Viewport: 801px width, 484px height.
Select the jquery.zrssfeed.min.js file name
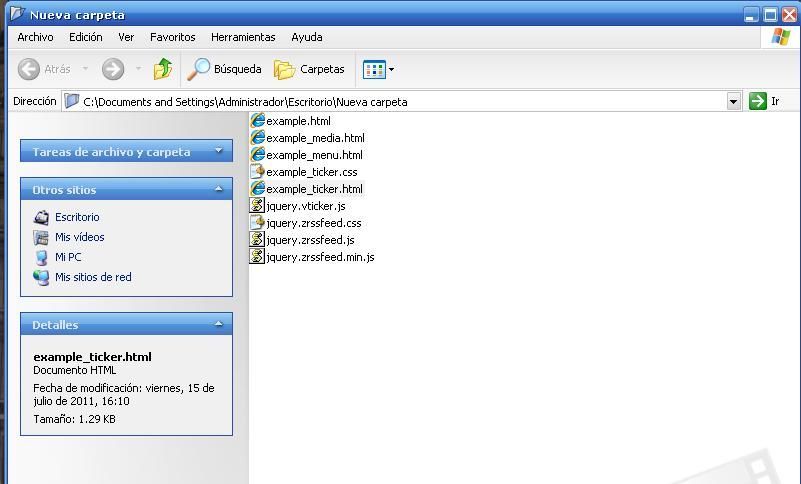[x=320, y=257]
